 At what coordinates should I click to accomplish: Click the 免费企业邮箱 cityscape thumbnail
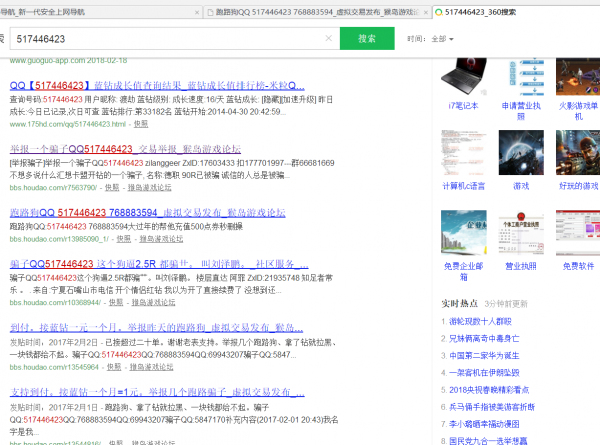tap(464, 232)
